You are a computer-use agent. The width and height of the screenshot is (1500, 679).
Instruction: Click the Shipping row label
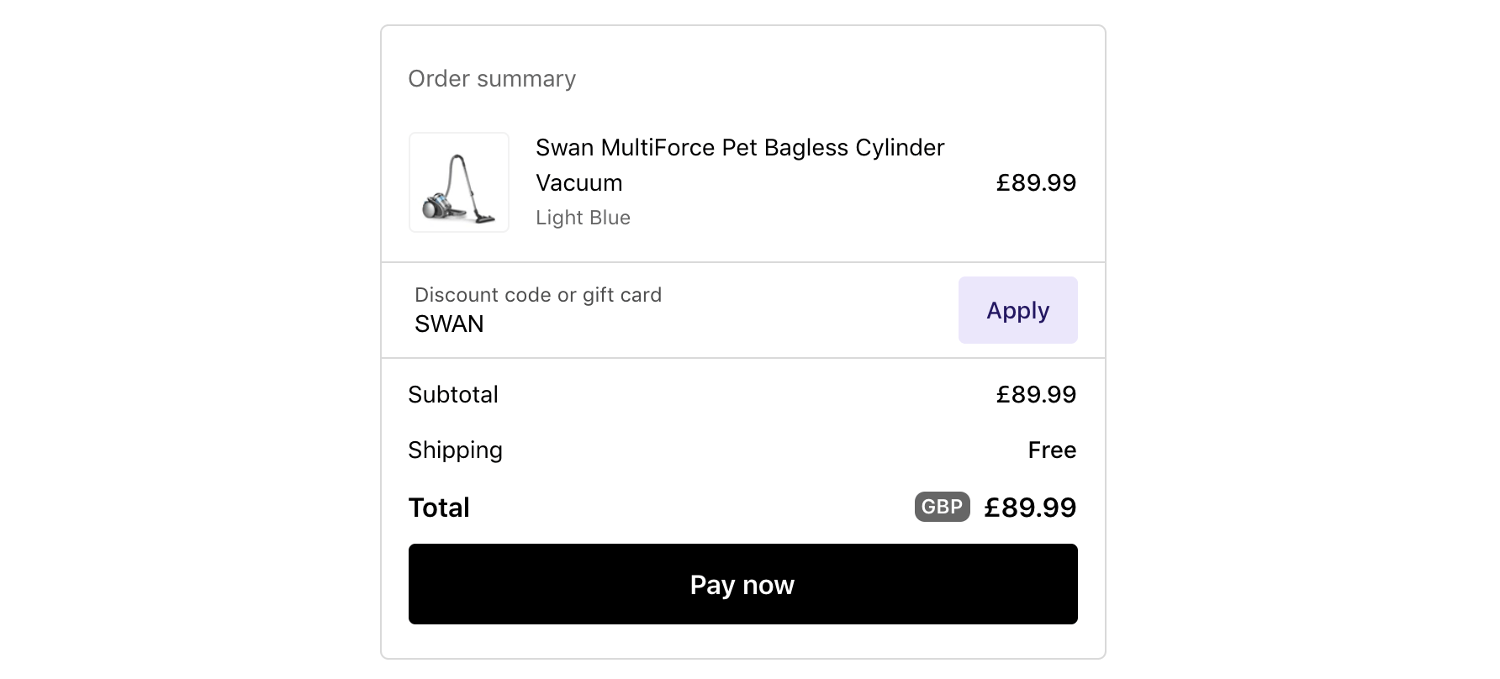click(x=455, y=450)
